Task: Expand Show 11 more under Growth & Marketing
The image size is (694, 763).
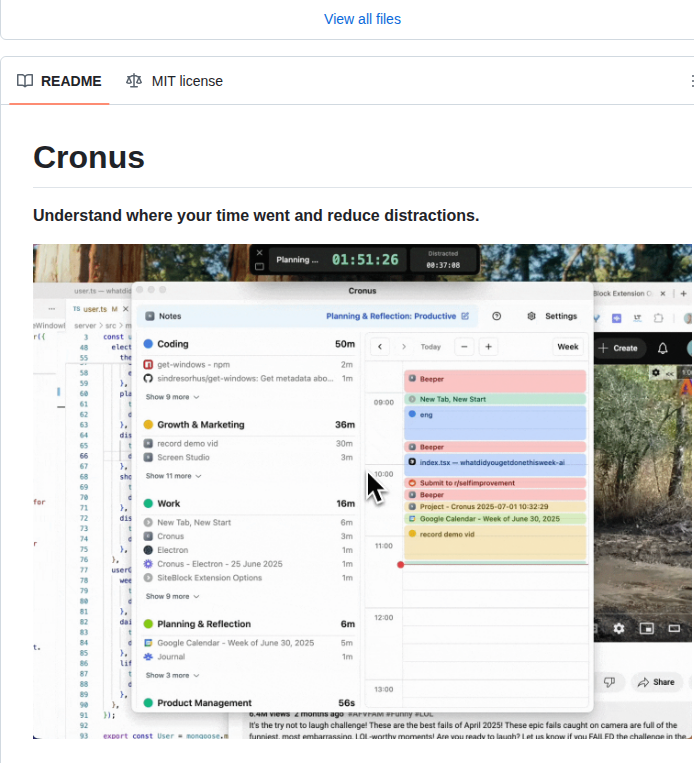Action: [173, 476]
